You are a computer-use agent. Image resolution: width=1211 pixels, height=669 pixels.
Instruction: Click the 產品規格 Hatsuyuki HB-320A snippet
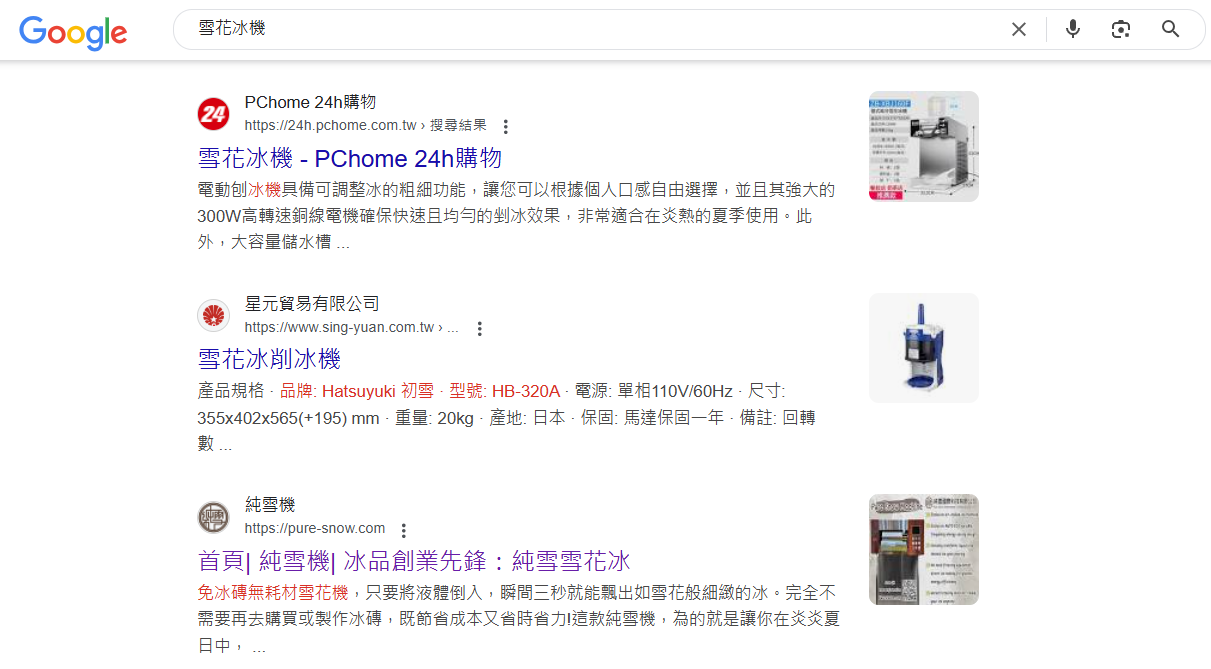pos(507,417)
